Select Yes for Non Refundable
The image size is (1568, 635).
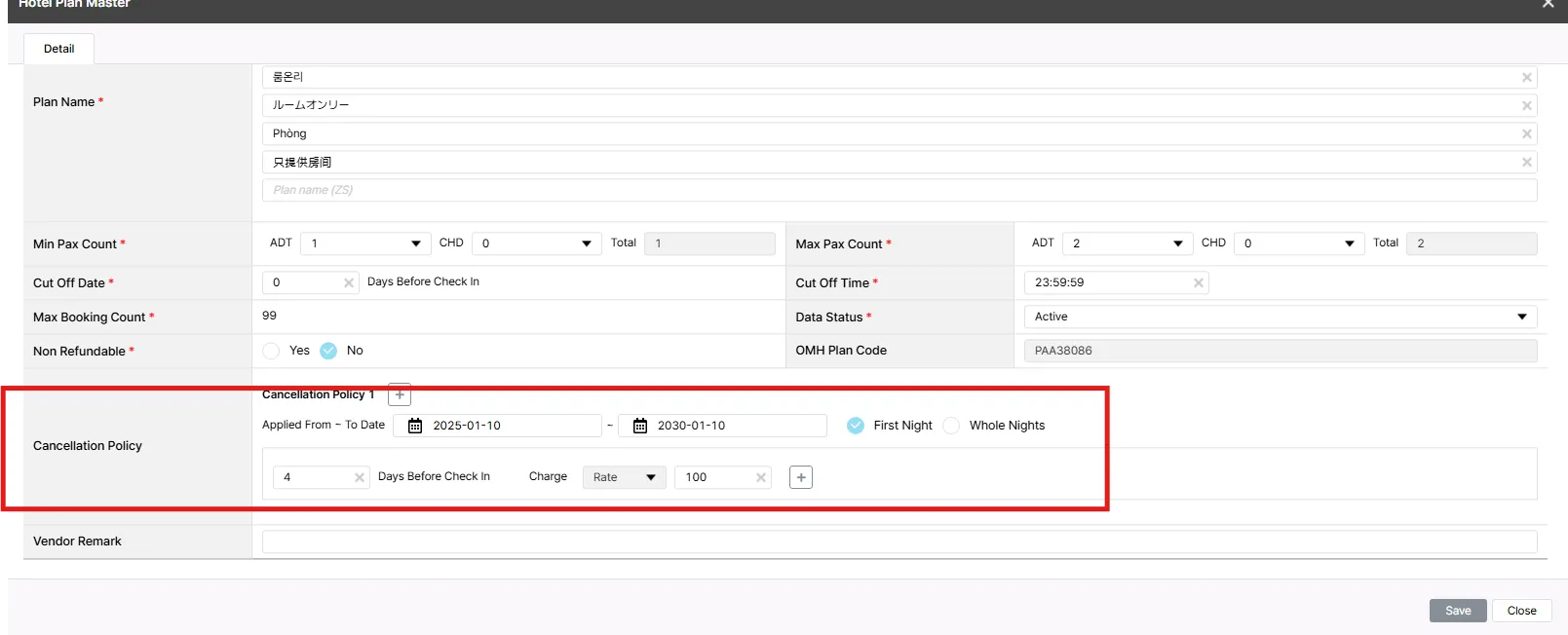click(x=272, y=351)
